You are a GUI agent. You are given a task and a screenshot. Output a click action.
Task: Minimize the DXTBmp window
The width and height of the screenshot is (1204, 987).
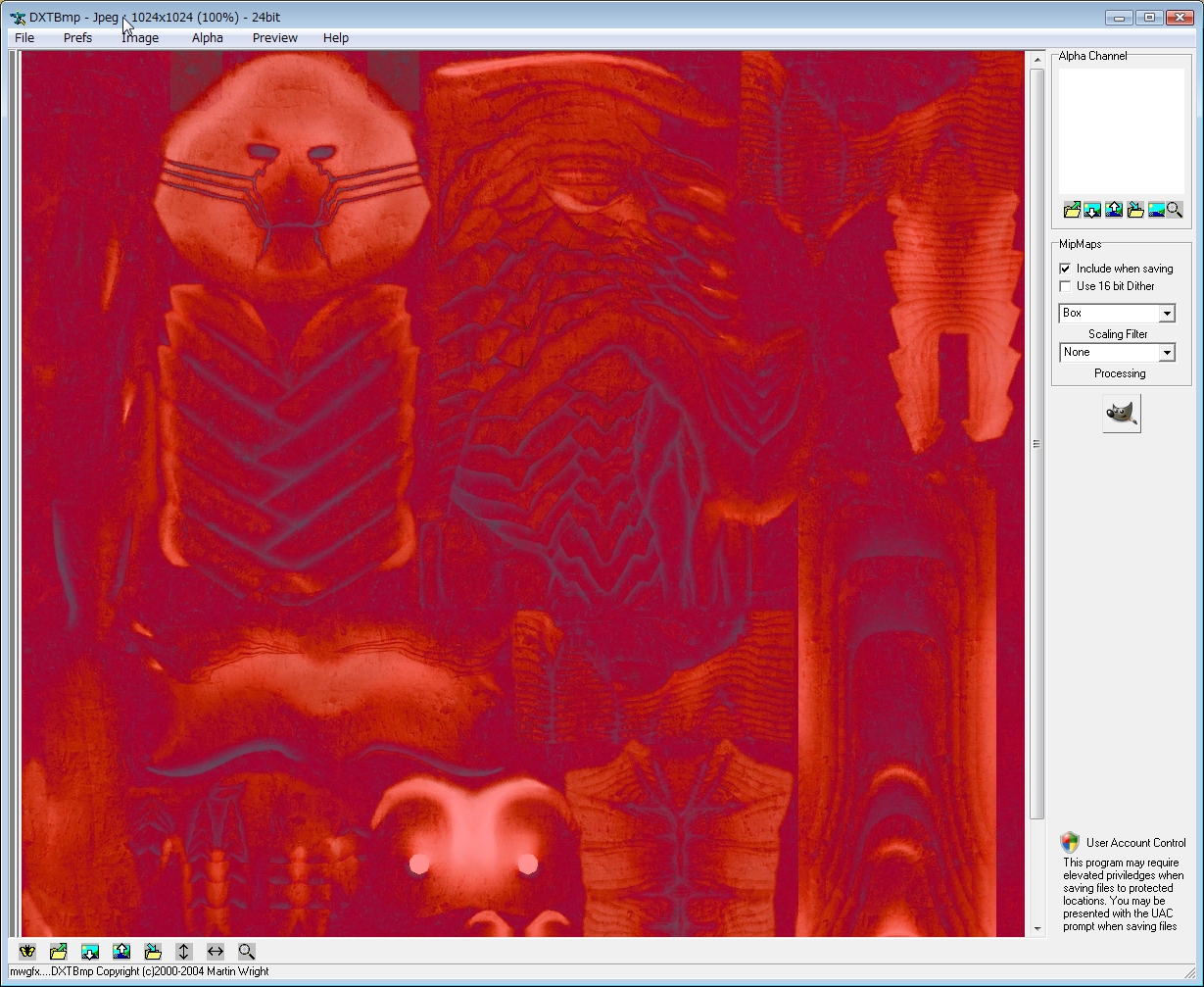tap(1120, 17)
